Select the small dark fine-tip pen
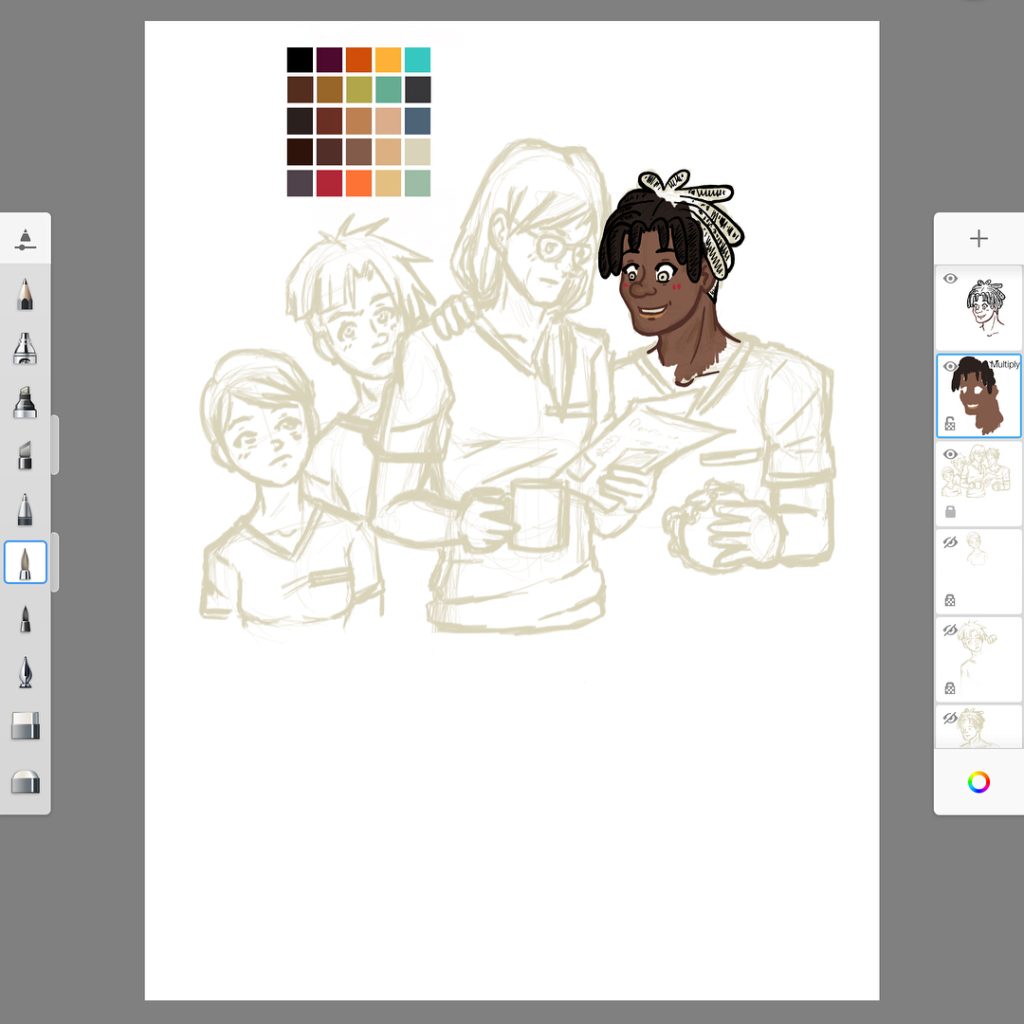The height and width of the screenshot is (1024, 1024). 25,619
